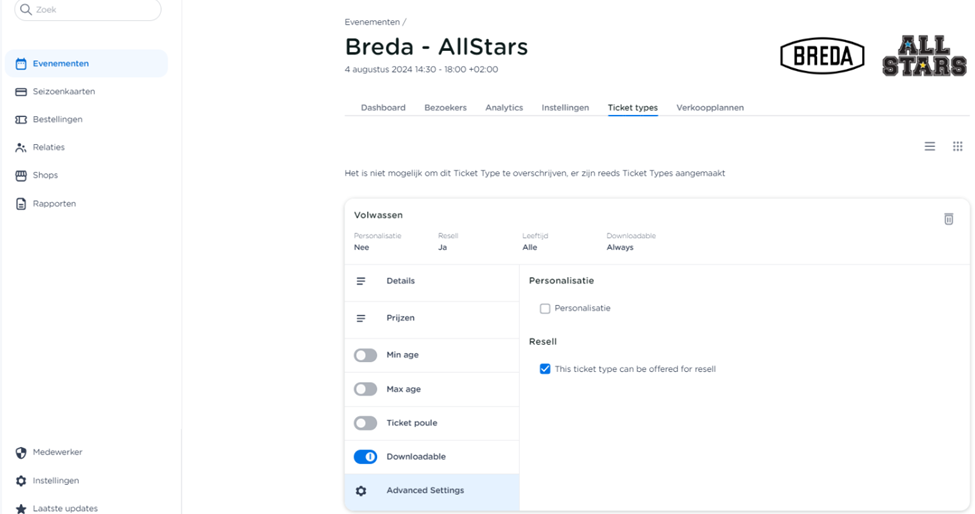Click the Evenementen breadcrumb link
975x514 pixels.
tap(372, 22)
